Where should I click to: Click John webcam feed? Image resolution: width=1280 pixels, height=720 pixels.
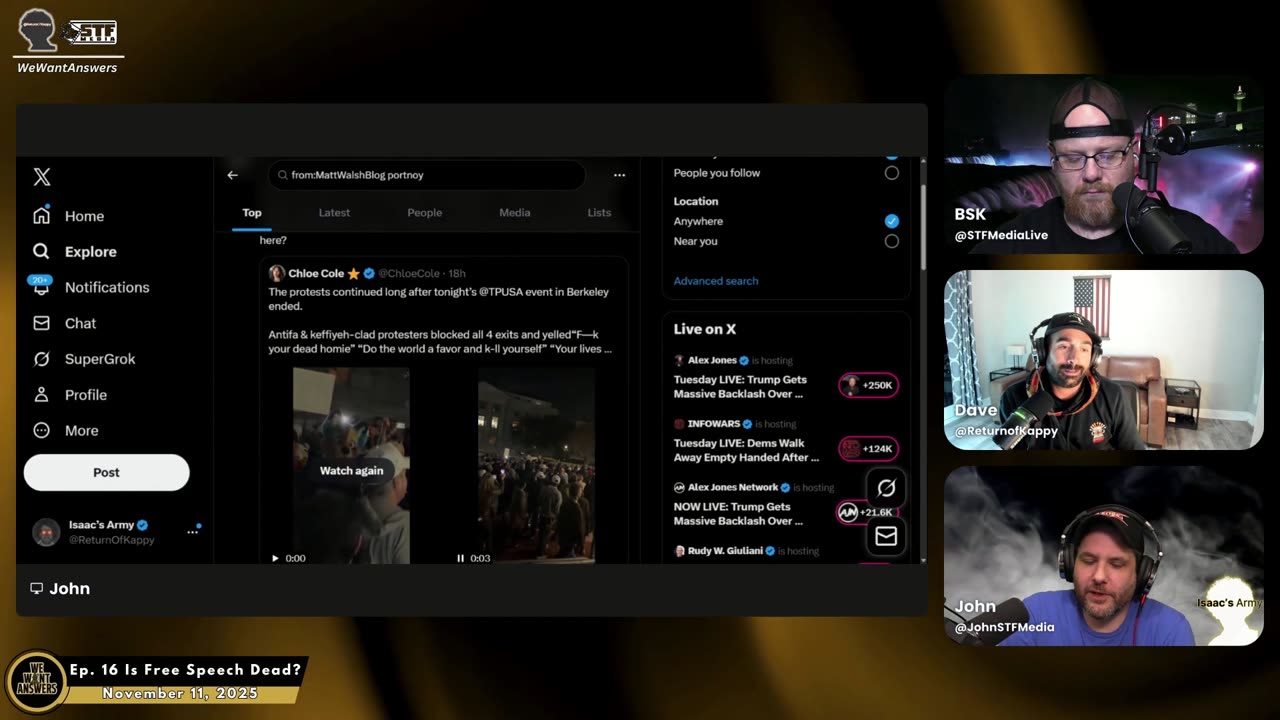[1104, 556]
